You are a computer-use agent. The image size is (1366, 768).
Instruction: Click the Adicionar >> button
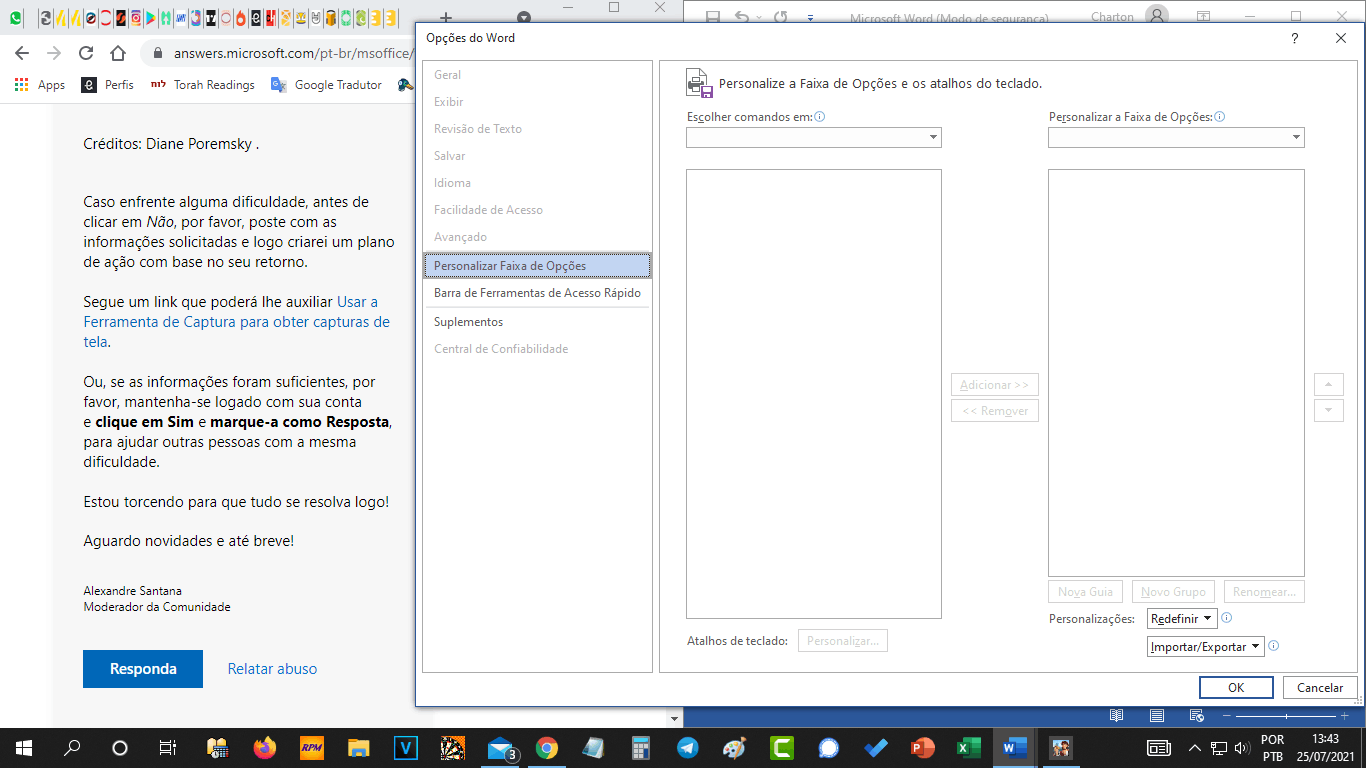(x=995, y=385)
